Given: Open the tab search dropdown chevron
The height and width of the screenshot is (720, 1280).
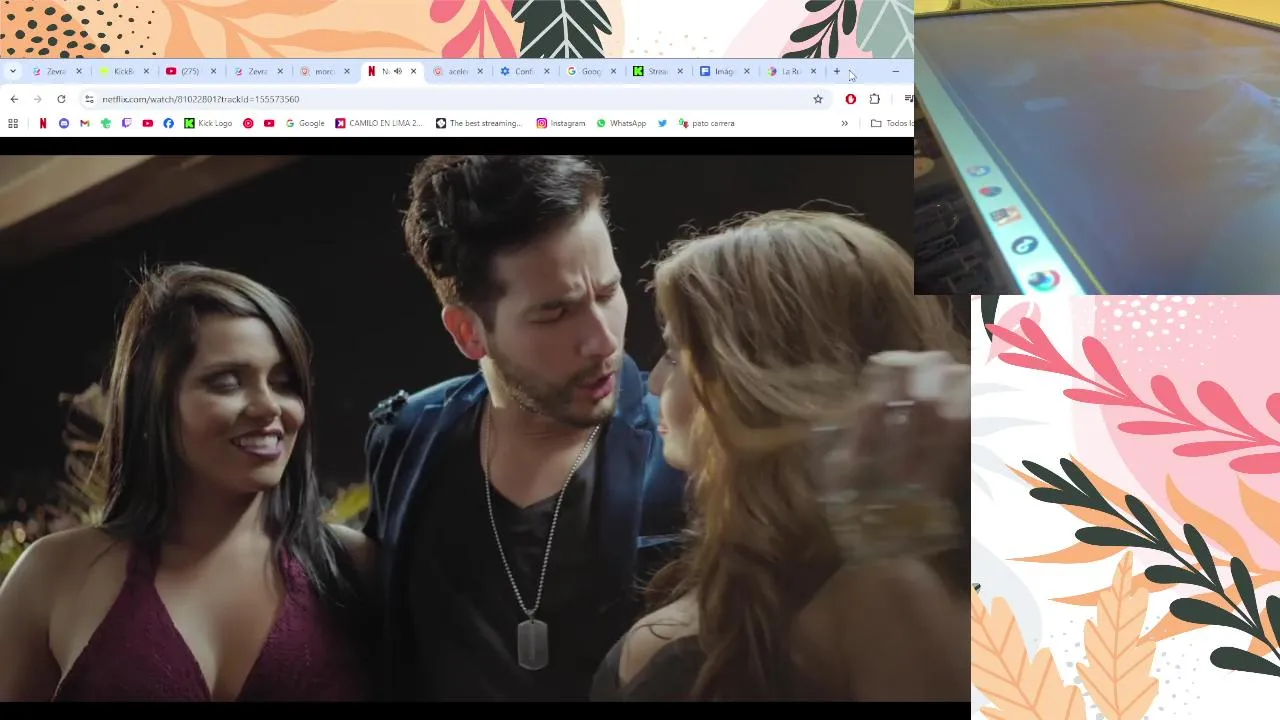Looking at the screenshot, I should click(13, 71).
